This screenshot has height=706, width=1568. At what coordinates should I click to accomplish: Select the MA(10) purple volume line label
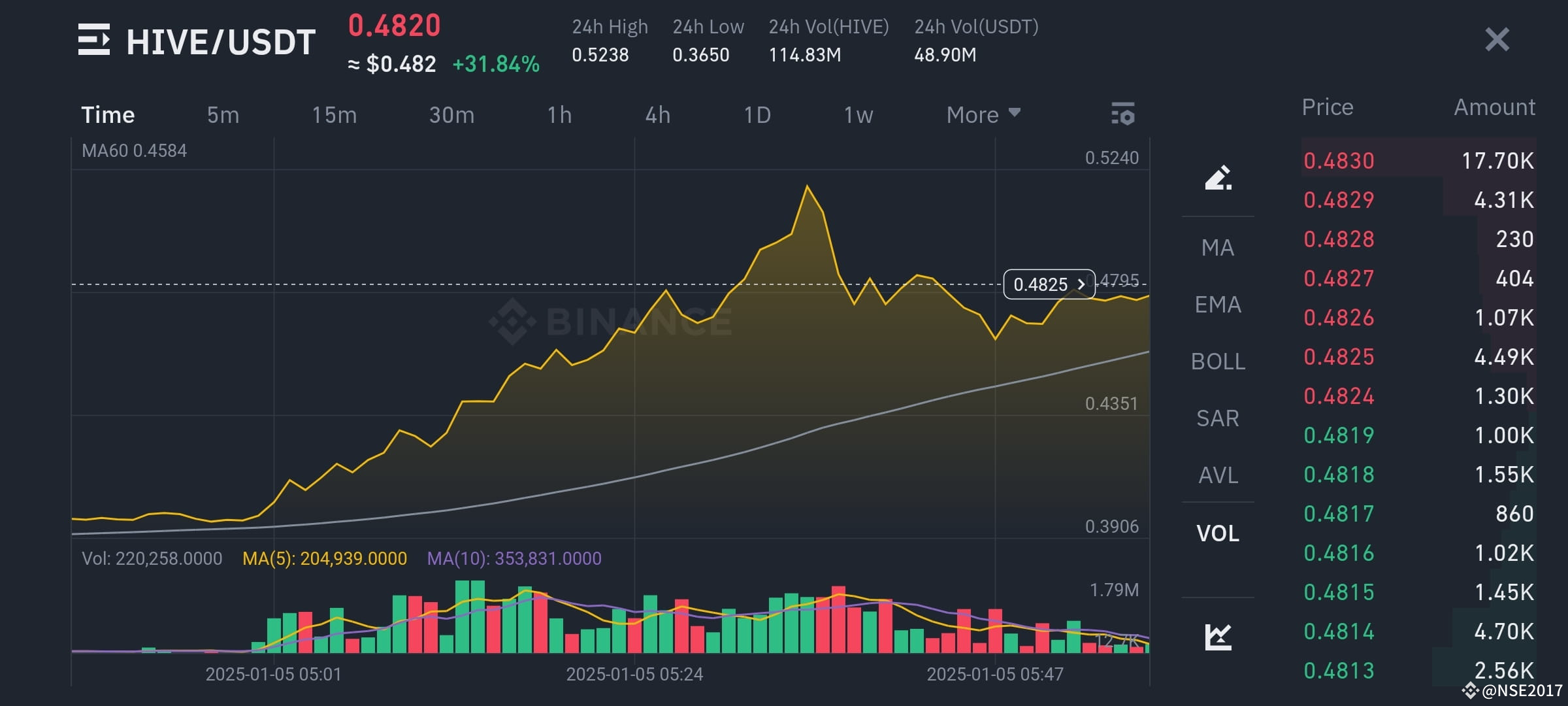coord(514,559)
